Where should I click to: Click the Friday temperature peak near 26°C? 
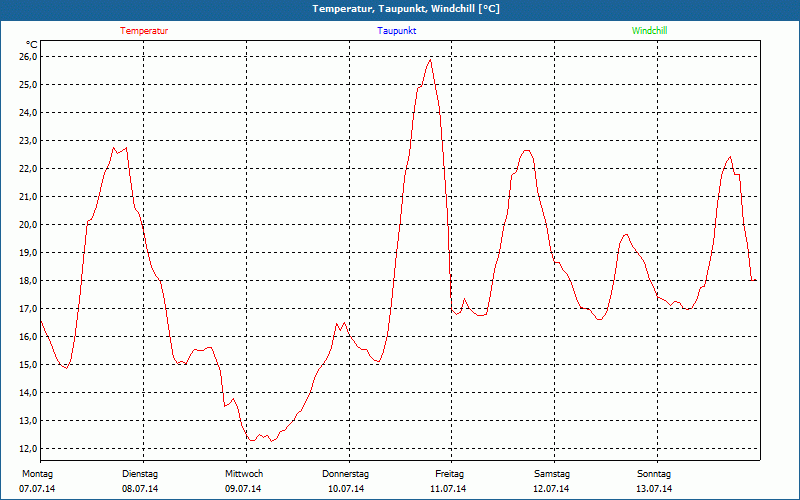(x=431, y=60)
